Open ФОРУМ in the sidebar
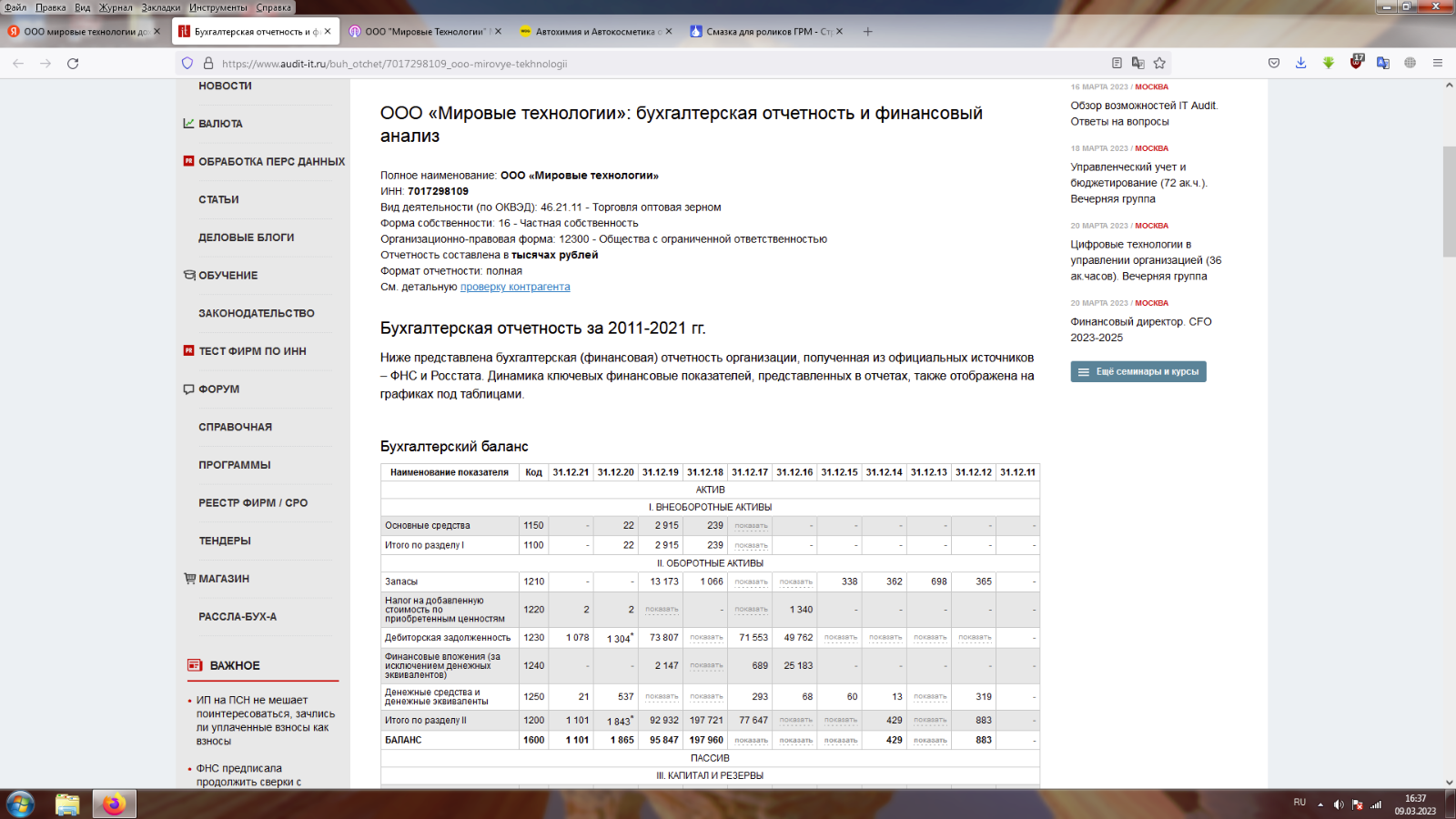 [219, 389]
